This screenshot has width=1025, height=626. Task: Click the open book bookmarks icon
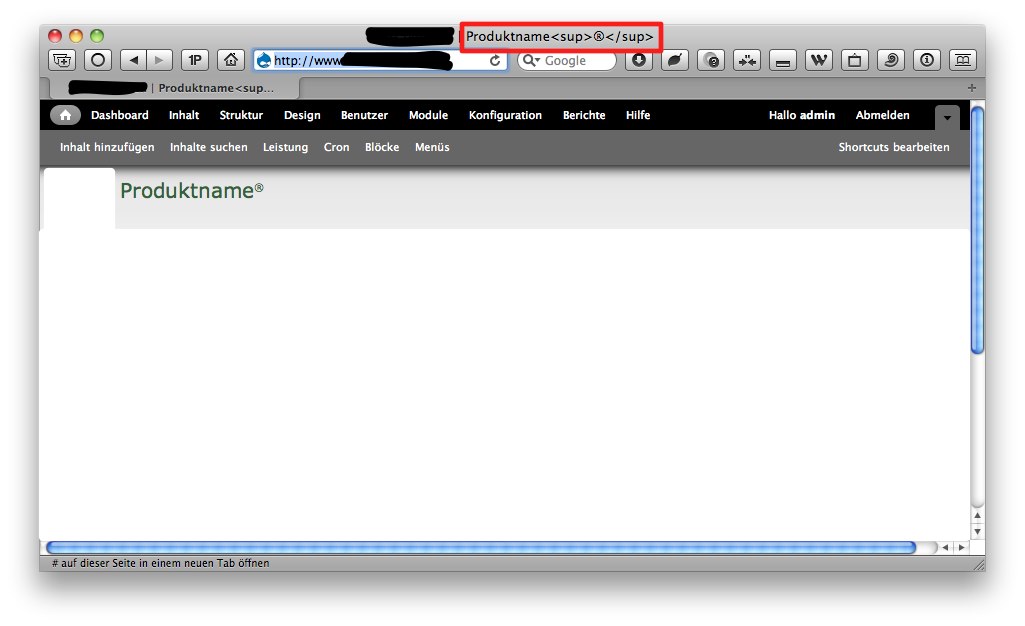tap(962, 60)
